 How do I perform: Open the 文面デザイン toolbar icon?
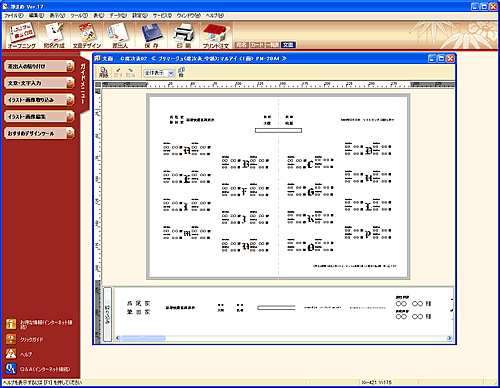87,35
